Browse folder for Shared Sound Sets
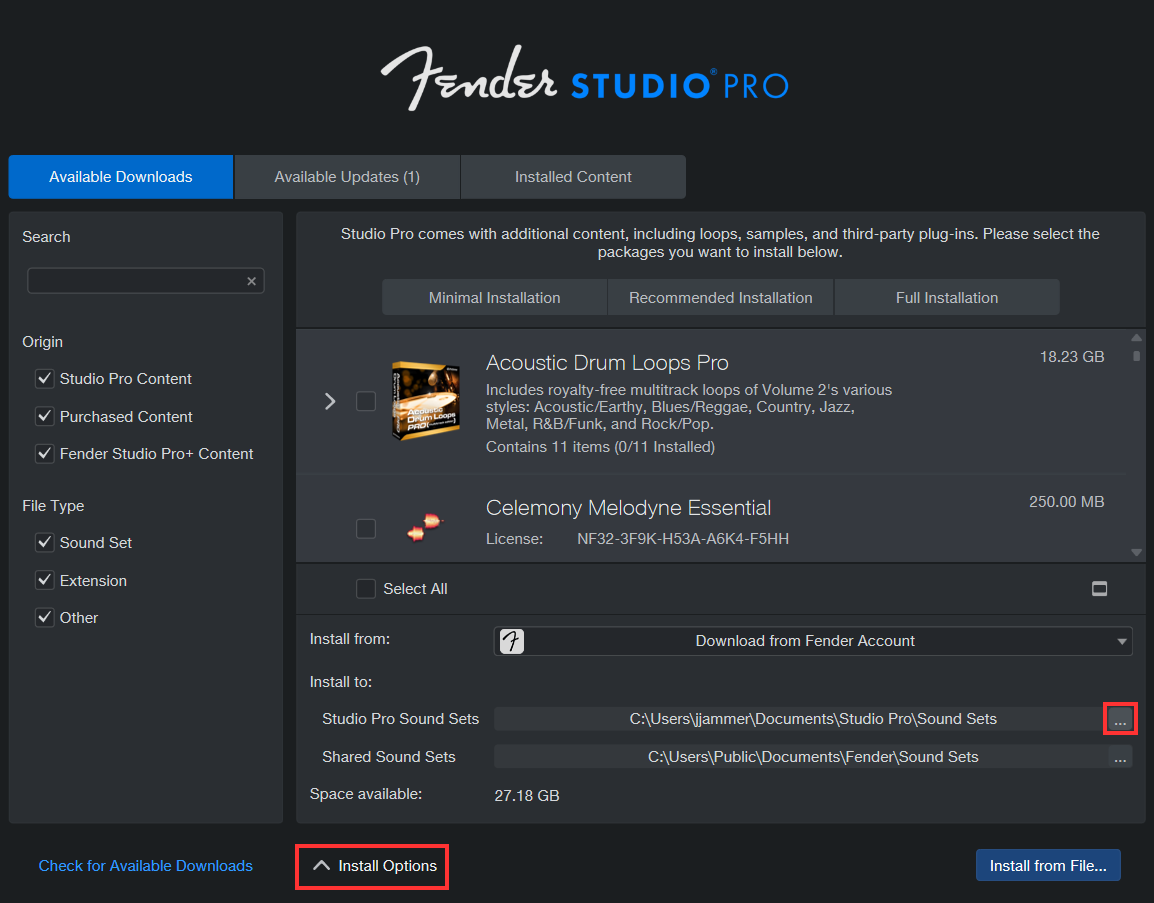The image size is (1154, 903). [1120, 757]
